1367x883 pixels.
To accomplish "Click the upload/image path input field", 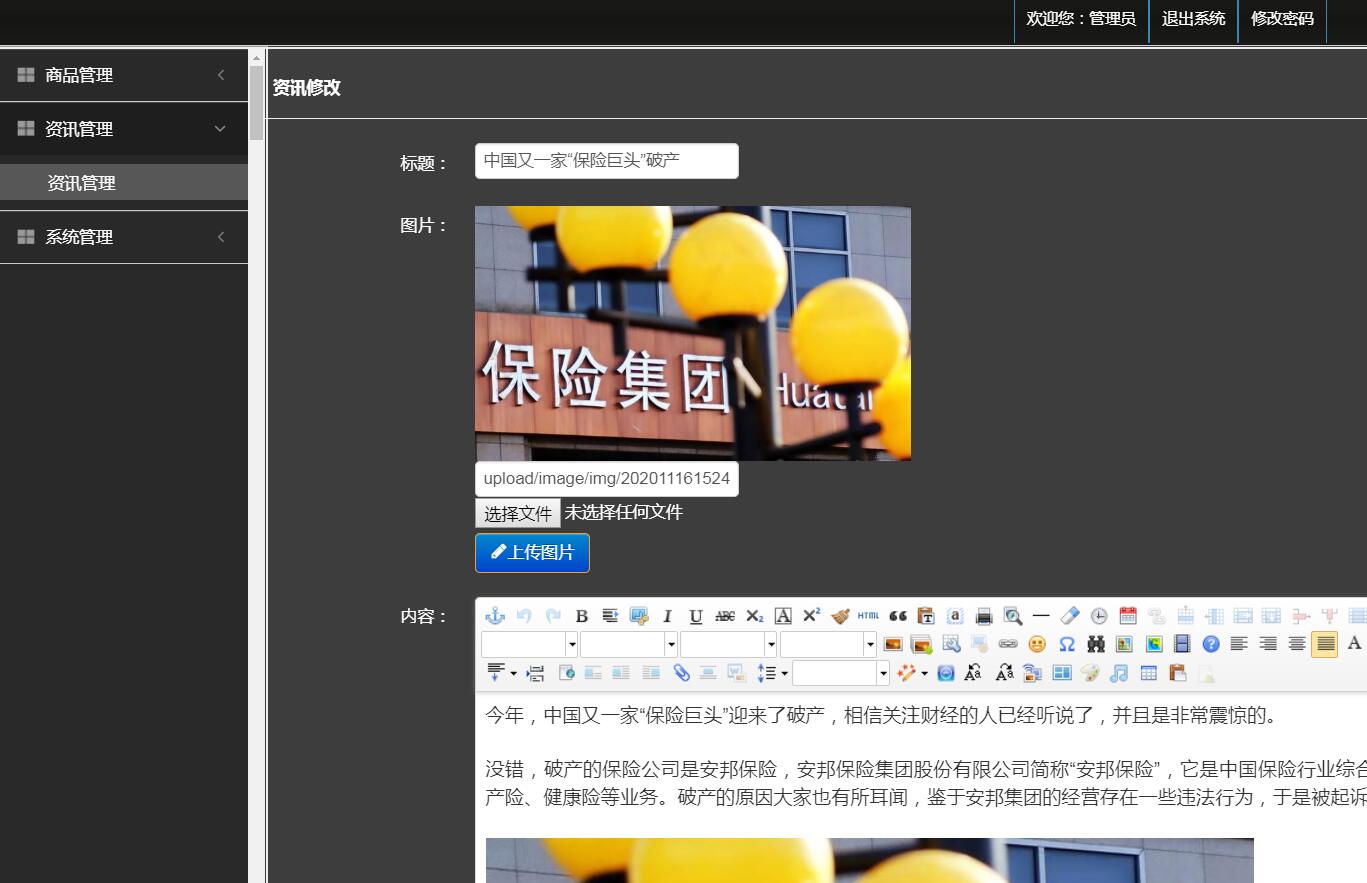I will (x=607, y=478).
